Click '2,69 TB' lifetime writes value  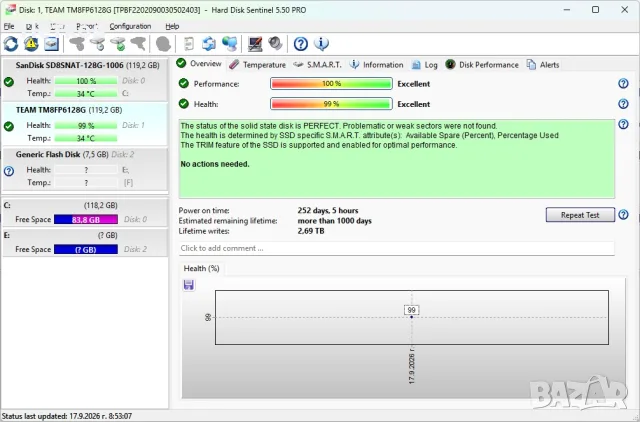[311, 231]
